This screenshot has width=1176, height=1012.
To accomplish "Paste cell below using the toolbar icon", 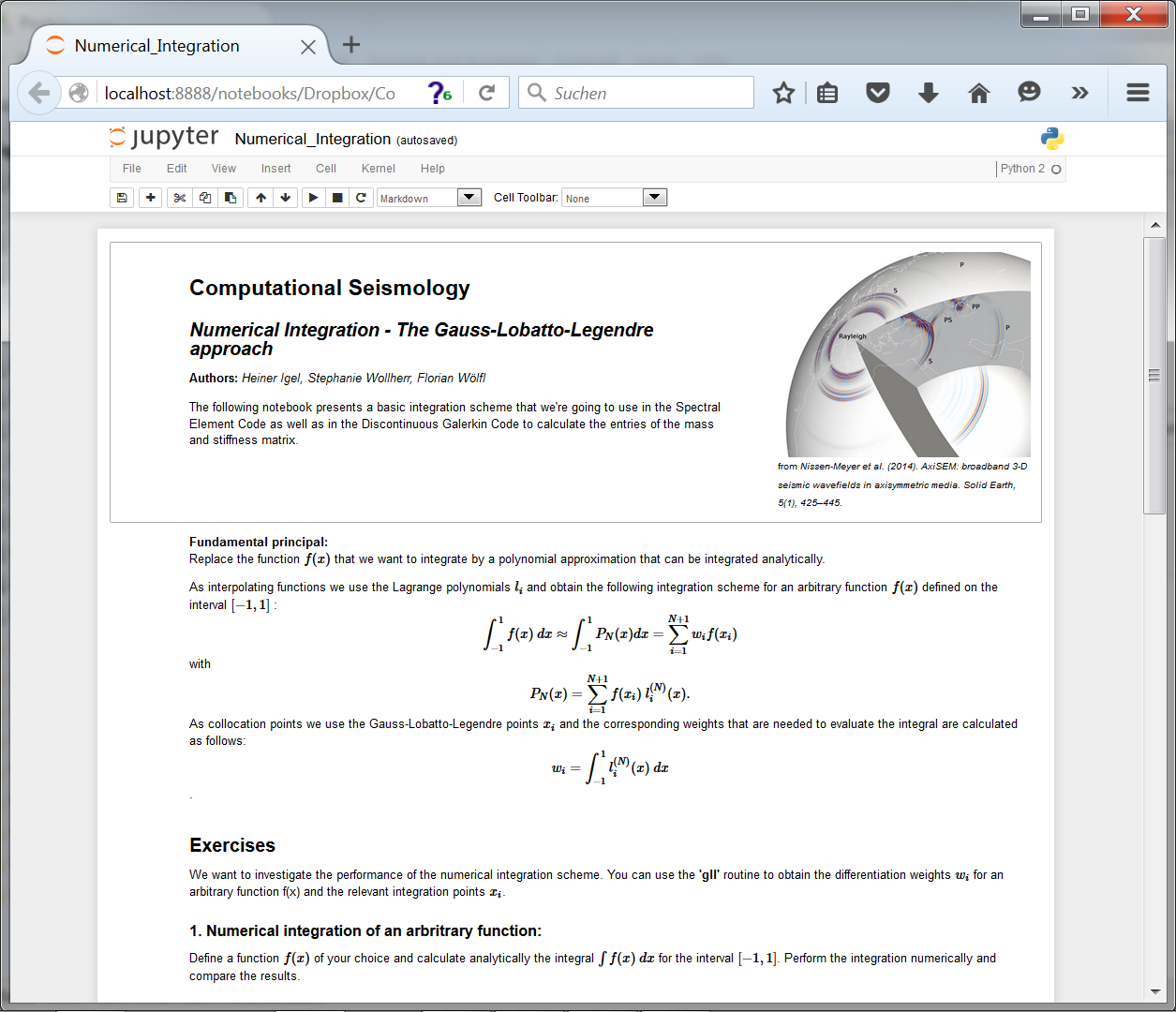I will tap(231, 198).
